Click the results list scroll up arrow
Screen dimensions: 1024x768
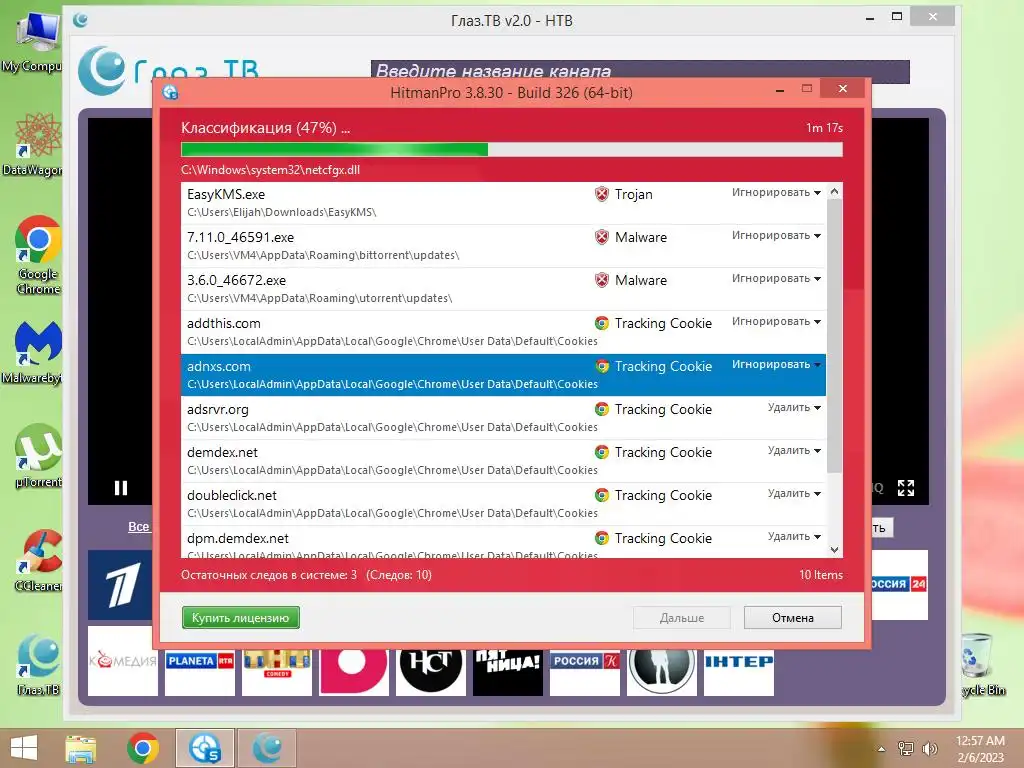[x=834, y=191]
